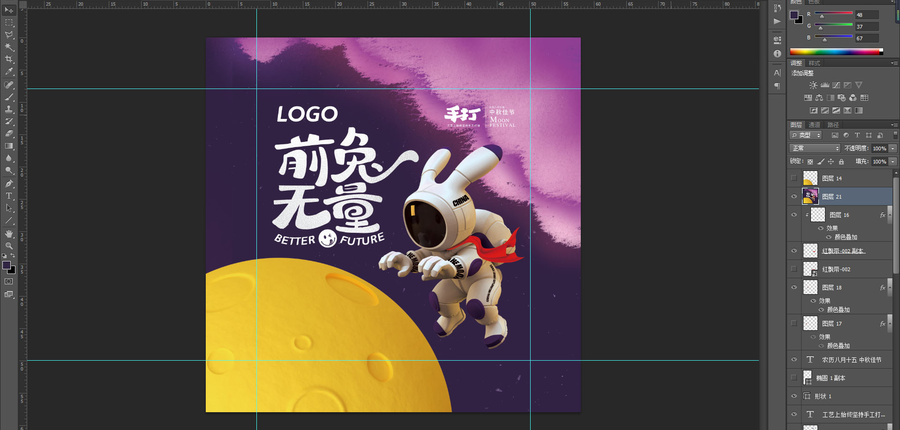Hide layer 图层 16

(794, 215)
